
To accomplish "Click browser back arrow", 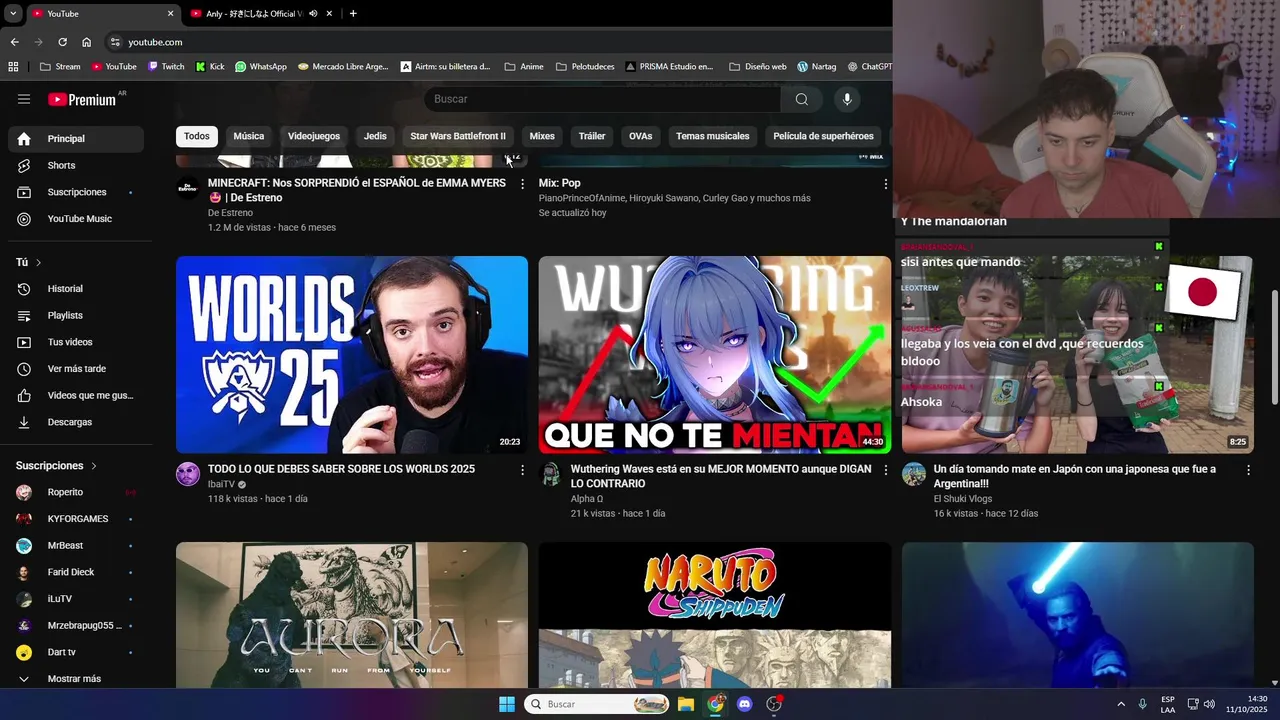I will coord(14,42).
